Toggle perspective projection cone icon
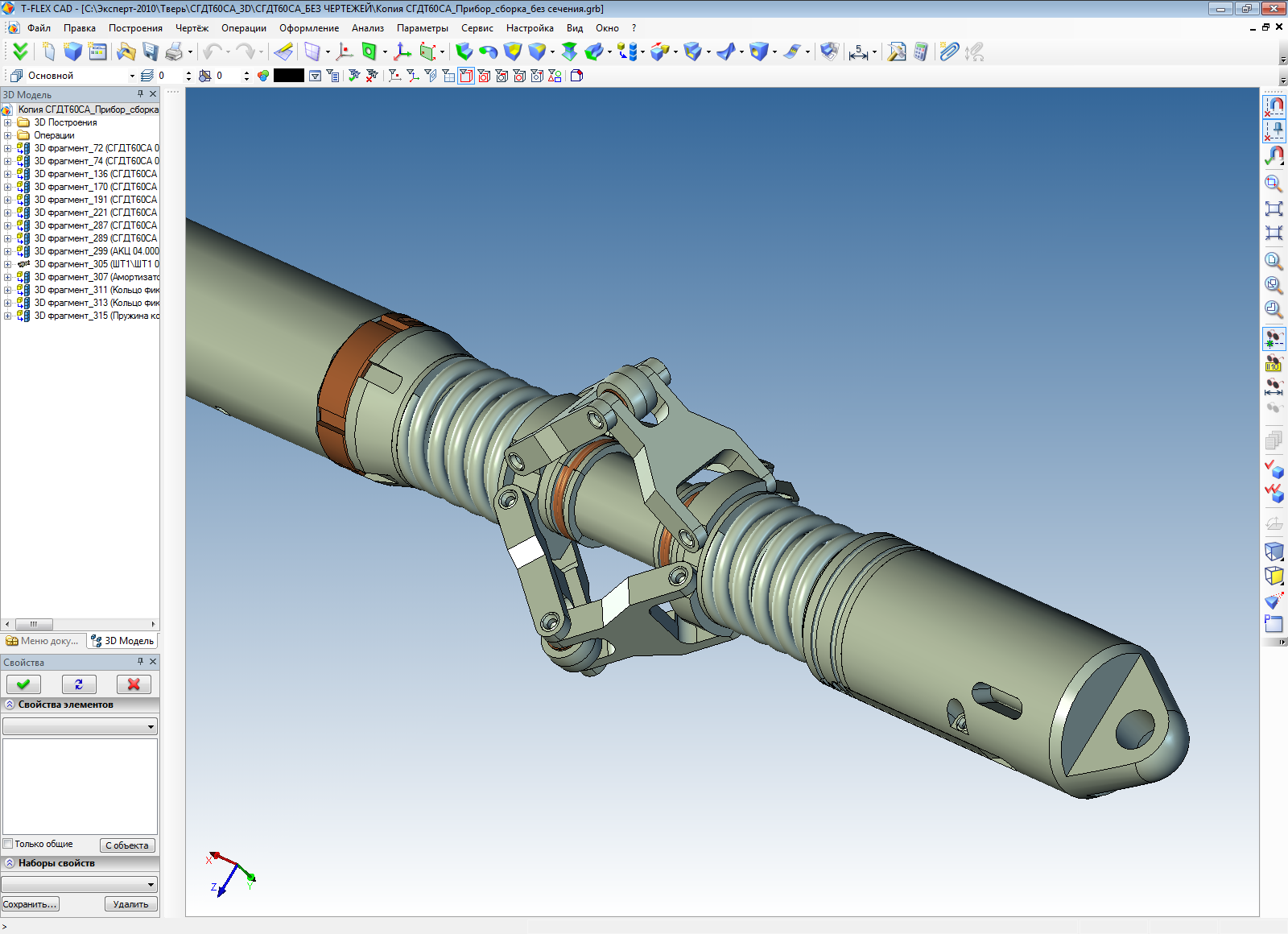This screenshot has width=1288, height=934. (1274, 600)
